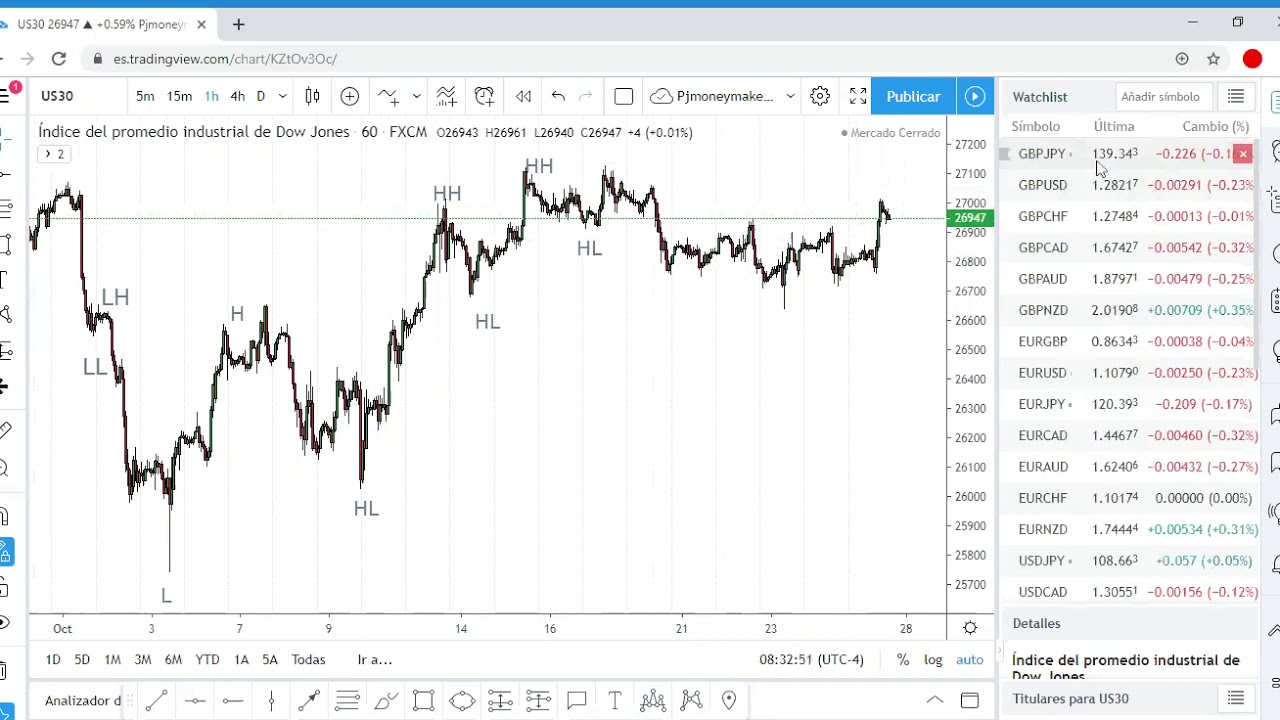
Task: Toggle auto scale on the price axis
Action: (x=970, y=660)
